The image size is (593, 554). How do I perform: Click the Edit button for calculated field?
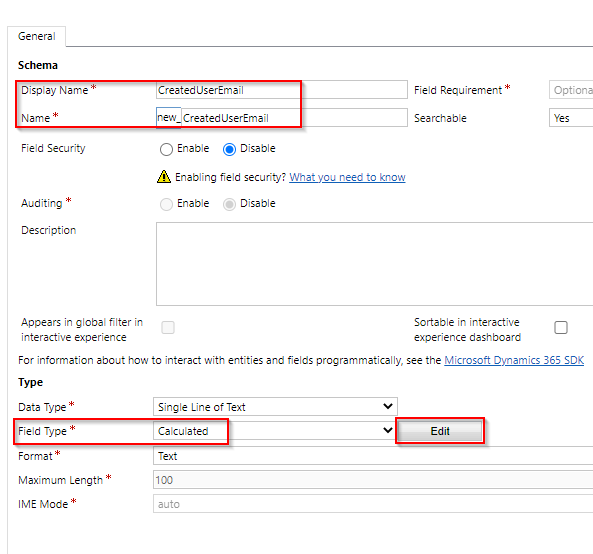click(440, 431)
